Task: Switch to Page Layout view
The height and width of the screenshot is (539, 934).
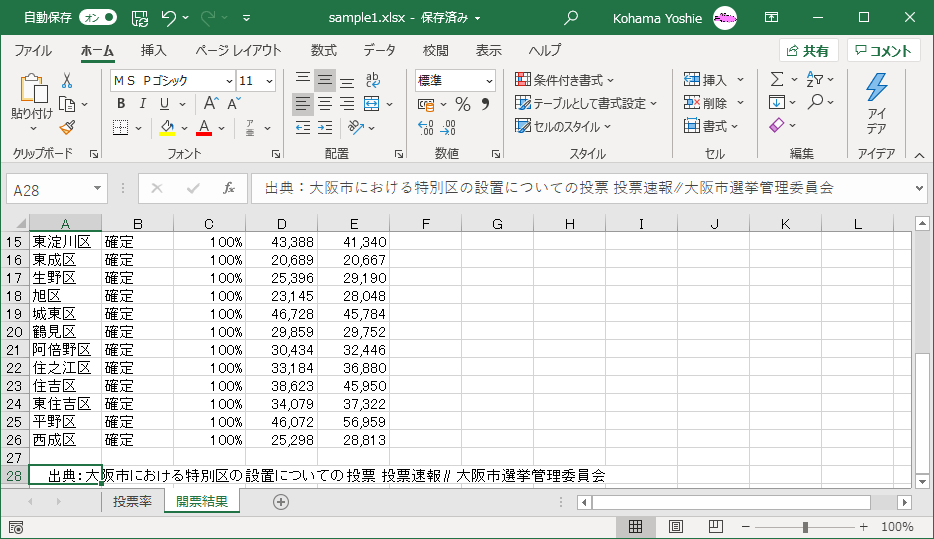Action: [675, 527]
